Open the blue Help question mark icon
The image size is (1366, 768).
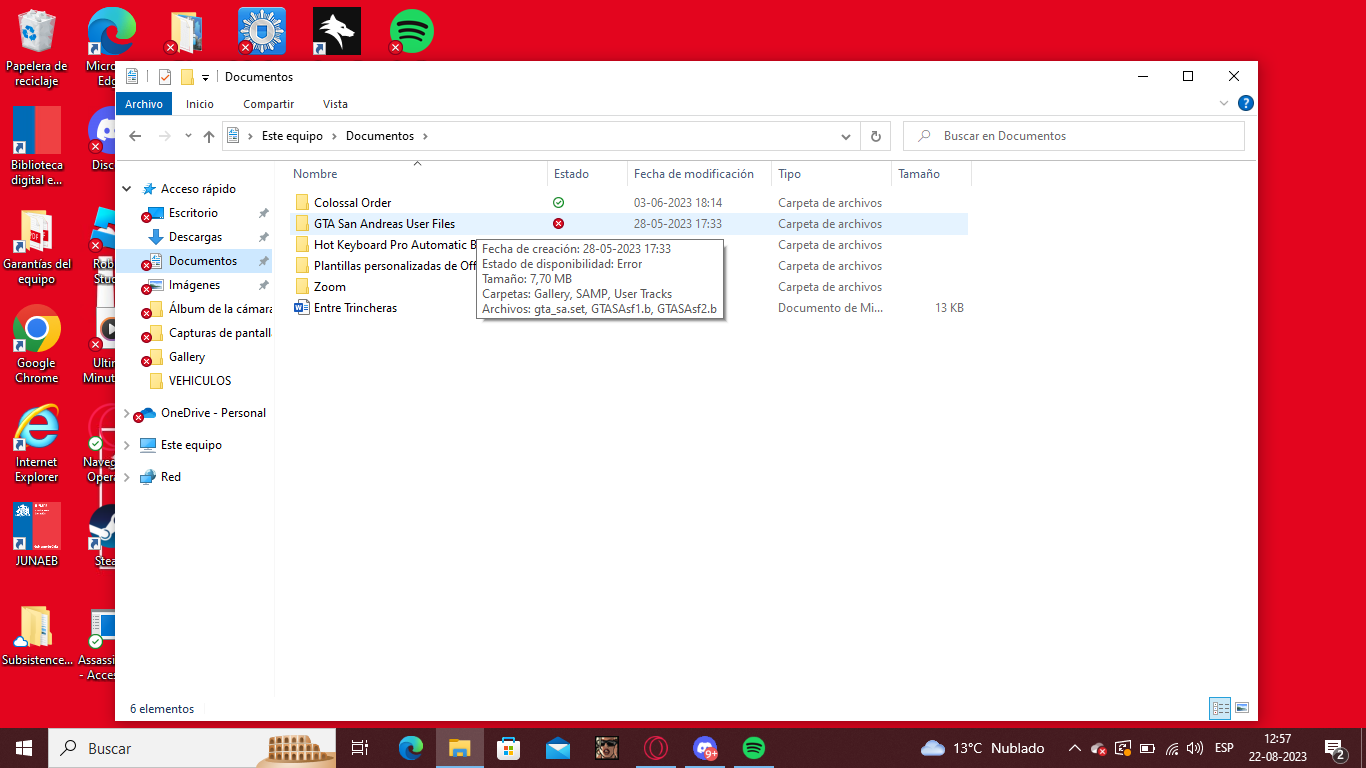point(1245,103)
